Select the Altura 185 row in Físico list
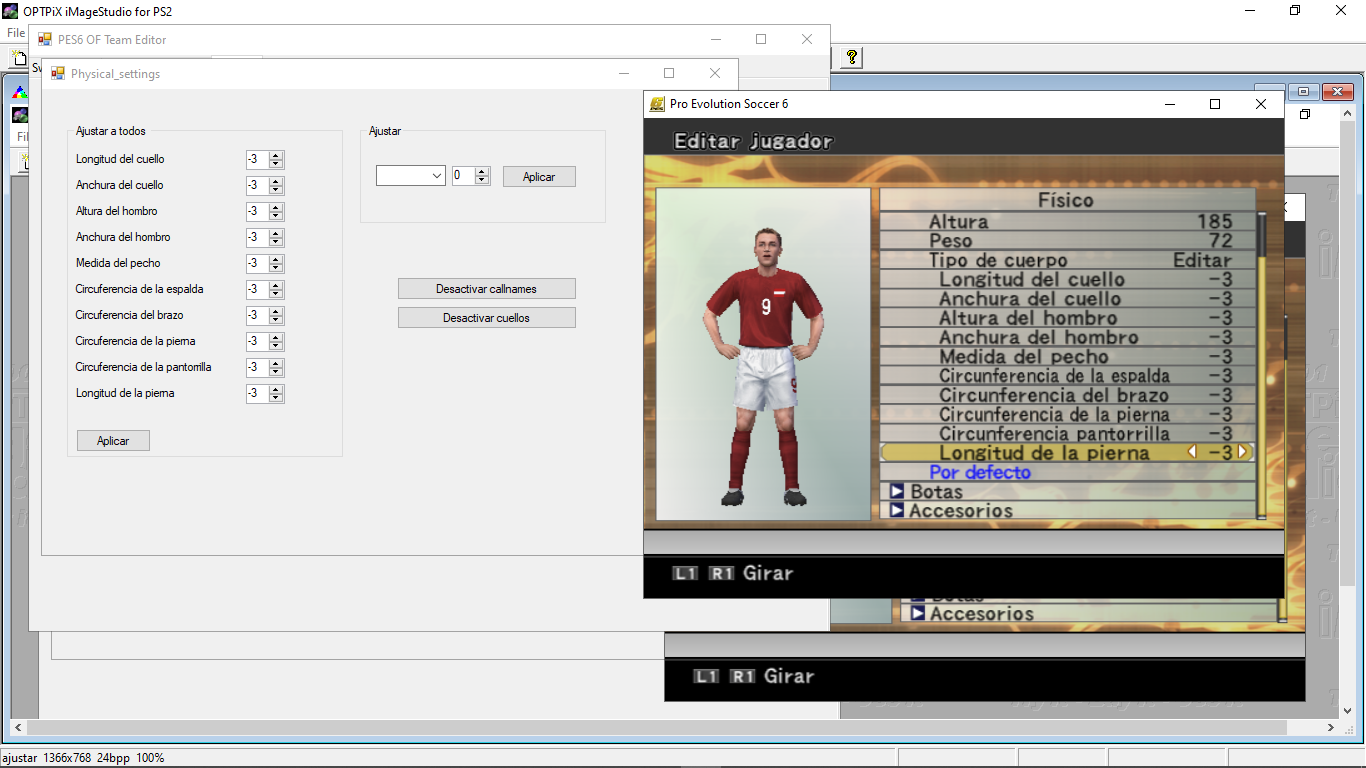This screenshot has height=768, width=1366. point(1068,222)
